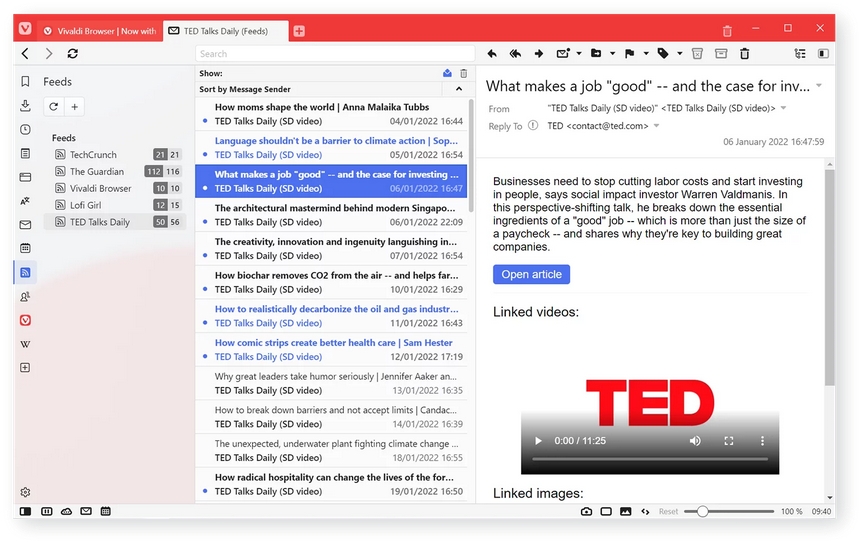Image resolution: width=860 pixels, height=542 pixels.
Task: Toggle the side panel from the status bar
Action: [25, 511]
